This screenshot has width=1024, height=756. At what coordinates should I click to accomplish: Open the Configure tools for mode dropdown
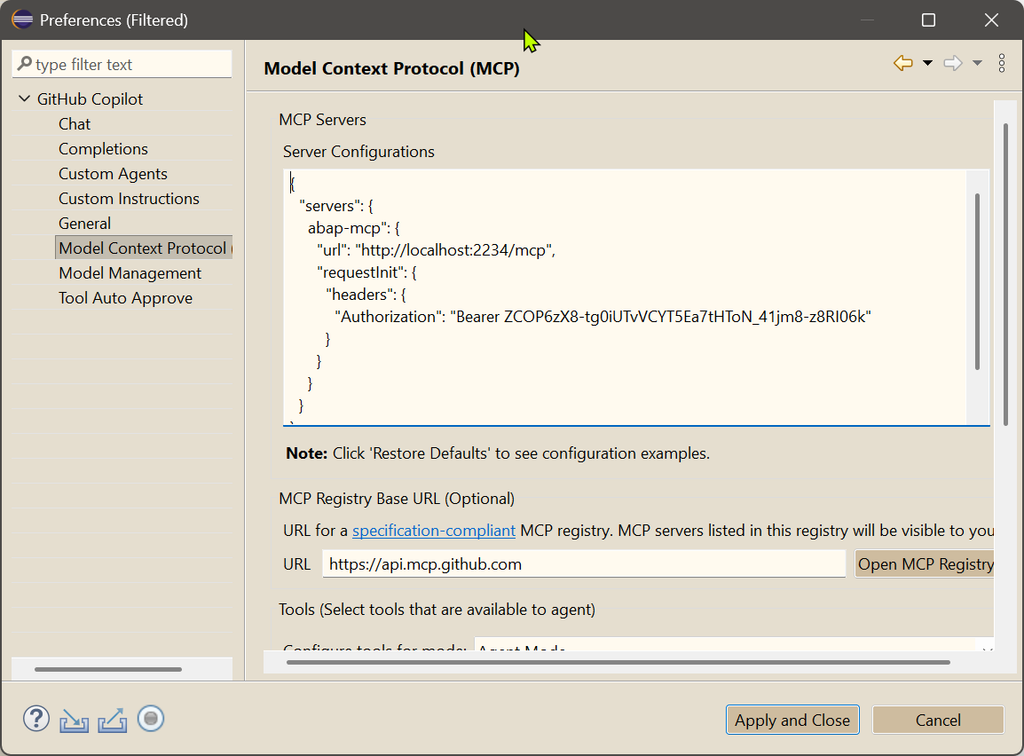pyautogui.click(x=733, y=646)
